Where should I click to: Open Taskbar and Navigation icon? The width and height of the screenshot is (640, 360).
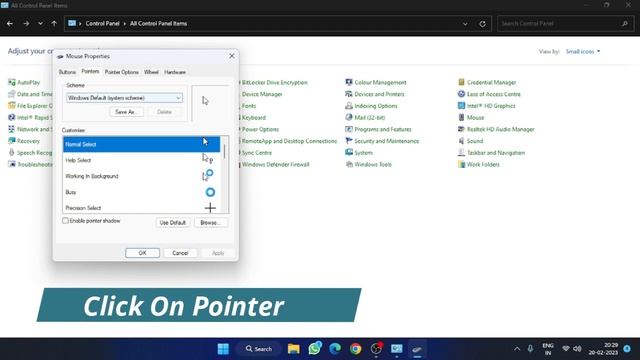click(461, 153)
